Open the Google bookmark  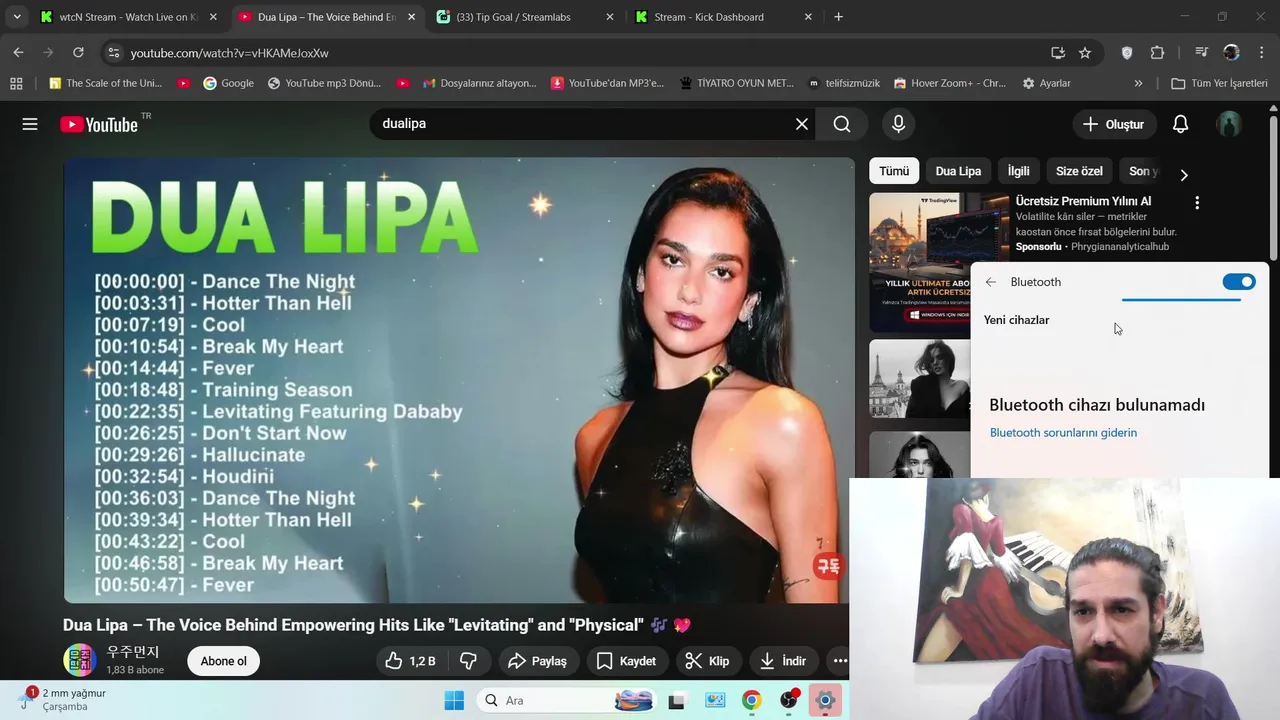tap(228, 83)
